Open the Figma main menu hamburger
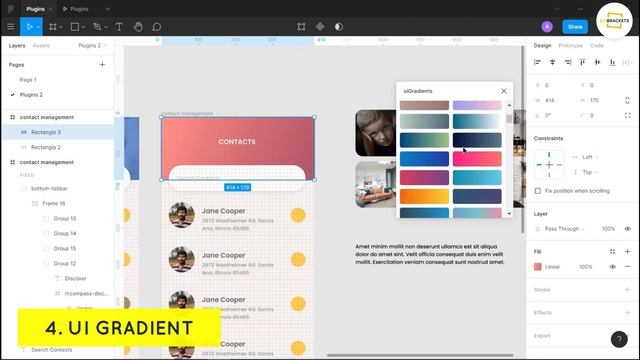Screen dimensions: 640x360 tap(11, 27)
